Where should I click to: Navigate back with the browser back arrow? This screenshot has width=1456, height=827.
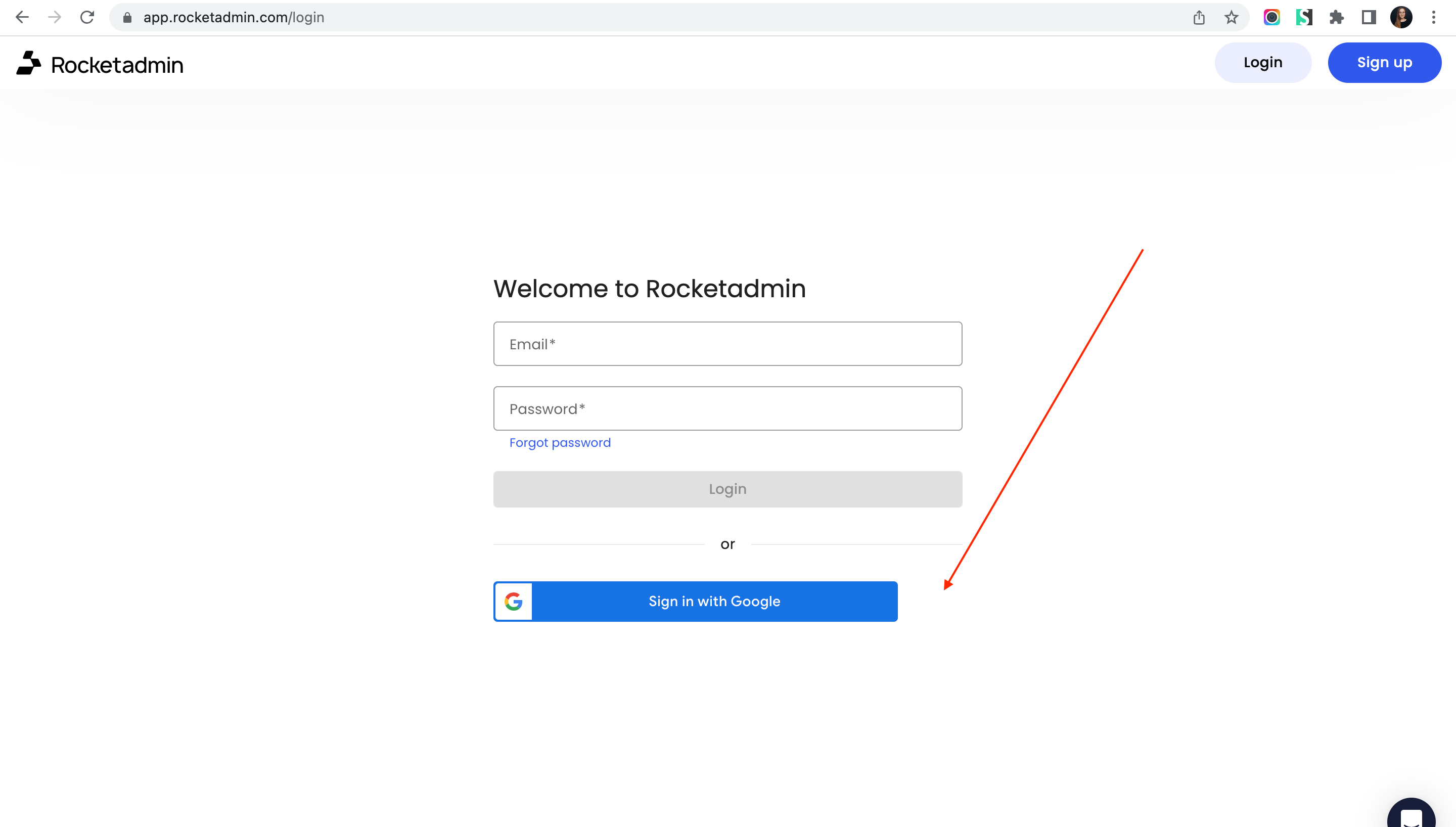tap(23, 17)
